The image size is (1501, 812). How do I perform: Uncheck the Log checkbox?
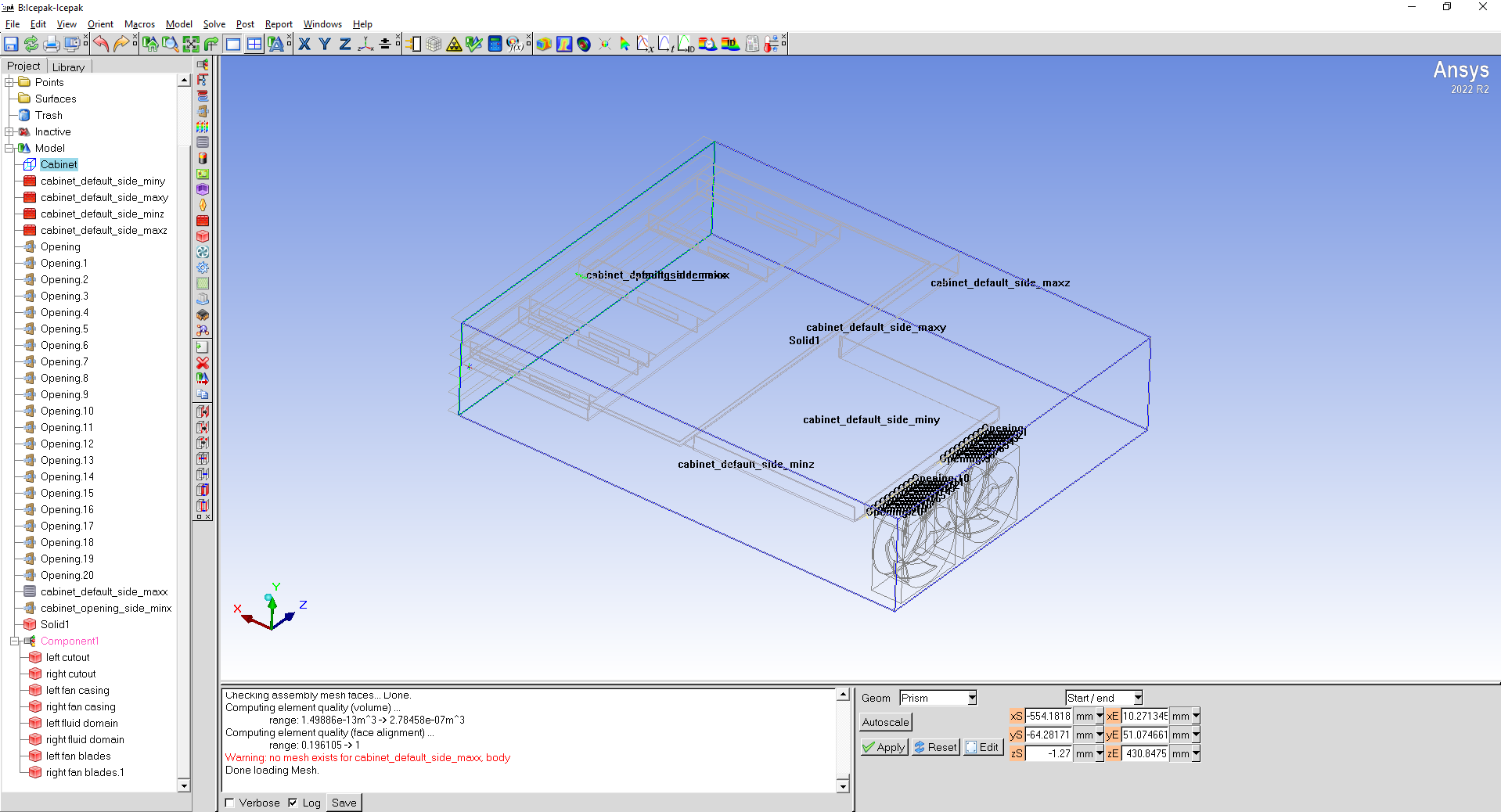click(x=293, y=803)
